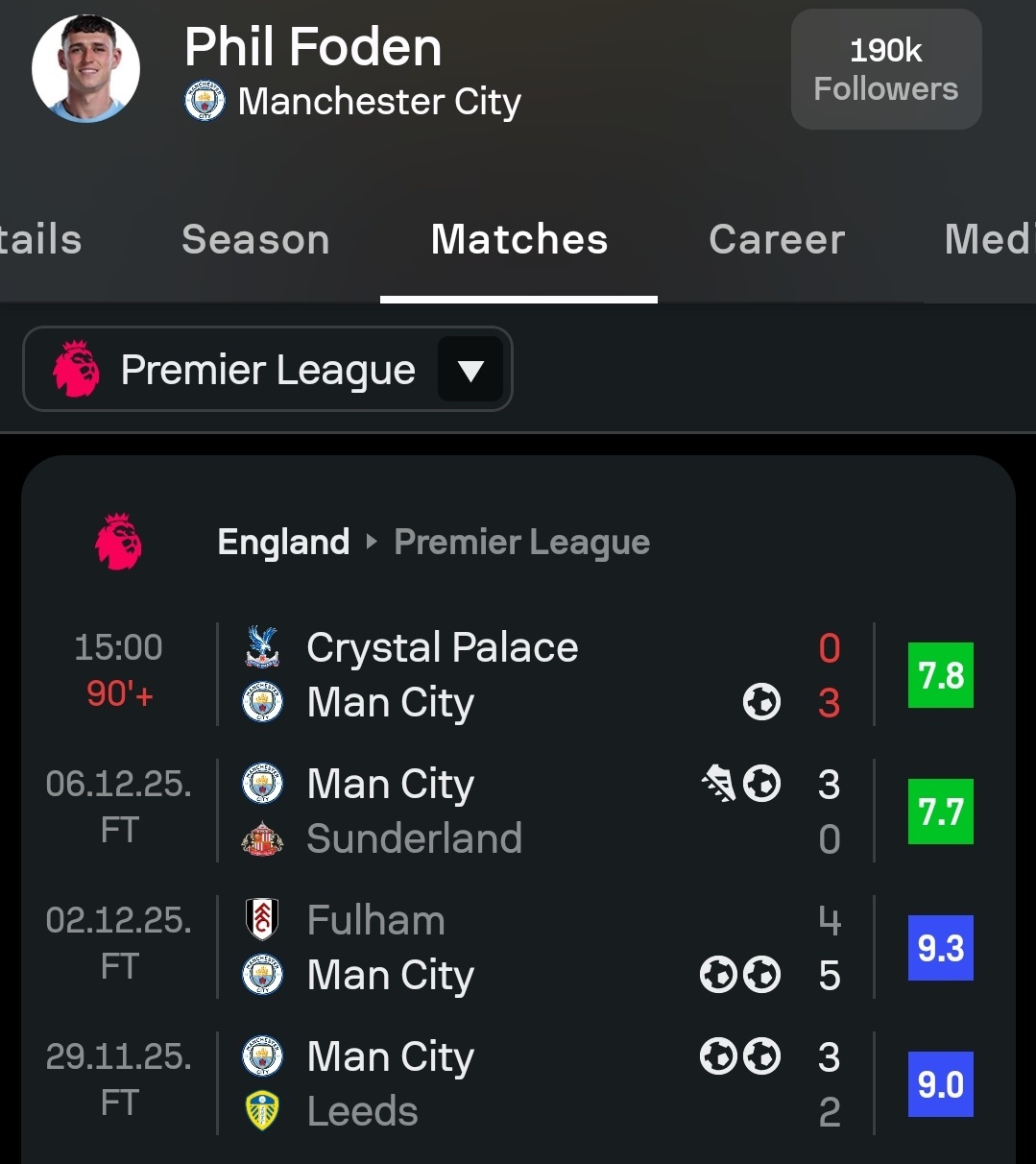This screenshot has width=1036, height=1164.
Task: Open the 7.8 rating badge for the live match
Action: coord(940,675)
